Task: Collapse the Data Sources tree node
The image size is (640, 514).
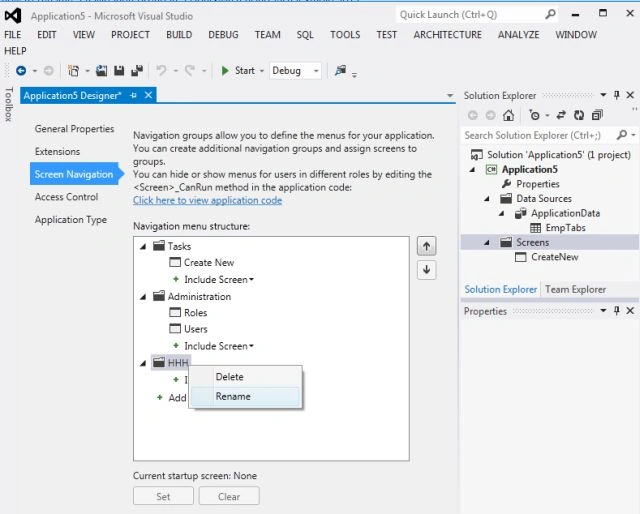Action: 487,199
